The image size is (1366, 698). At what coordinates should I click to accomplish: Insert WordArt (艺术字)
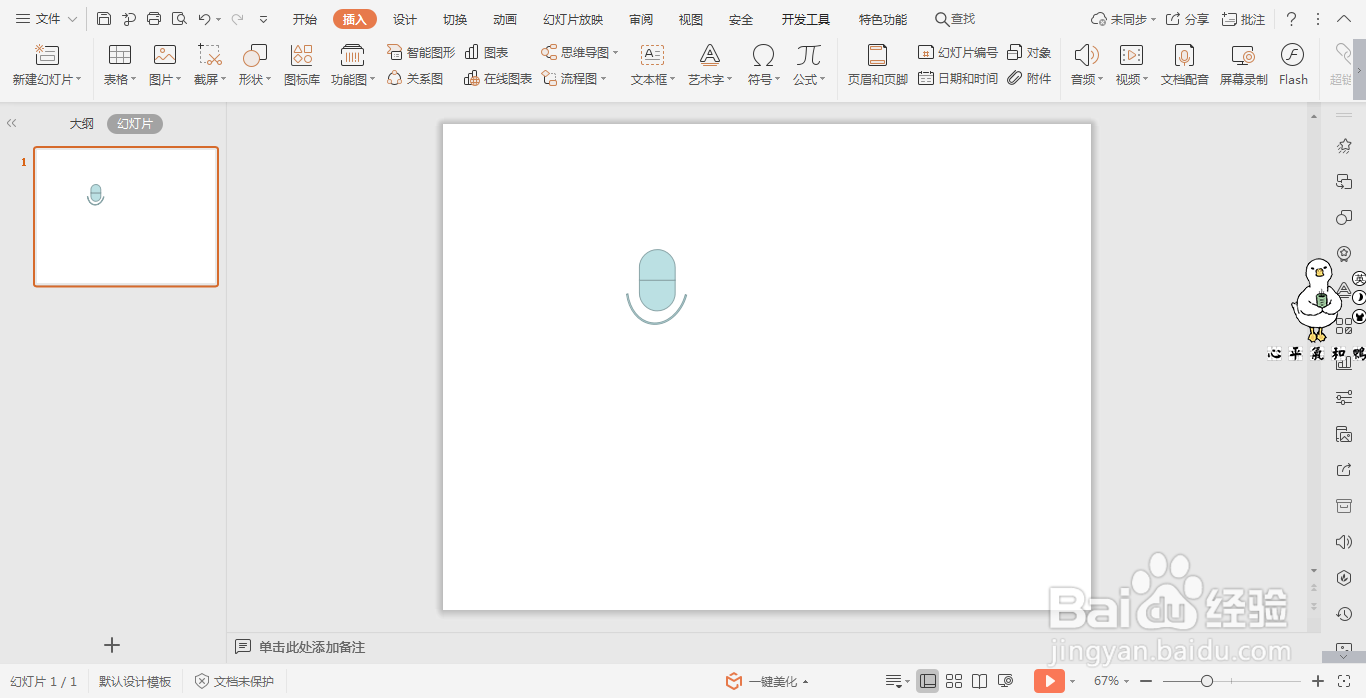point(710,65)
